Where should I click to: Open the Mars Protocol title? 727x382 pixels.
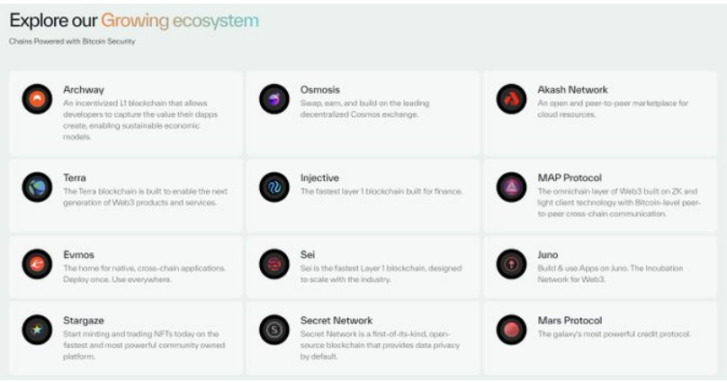tap(569, 321)
